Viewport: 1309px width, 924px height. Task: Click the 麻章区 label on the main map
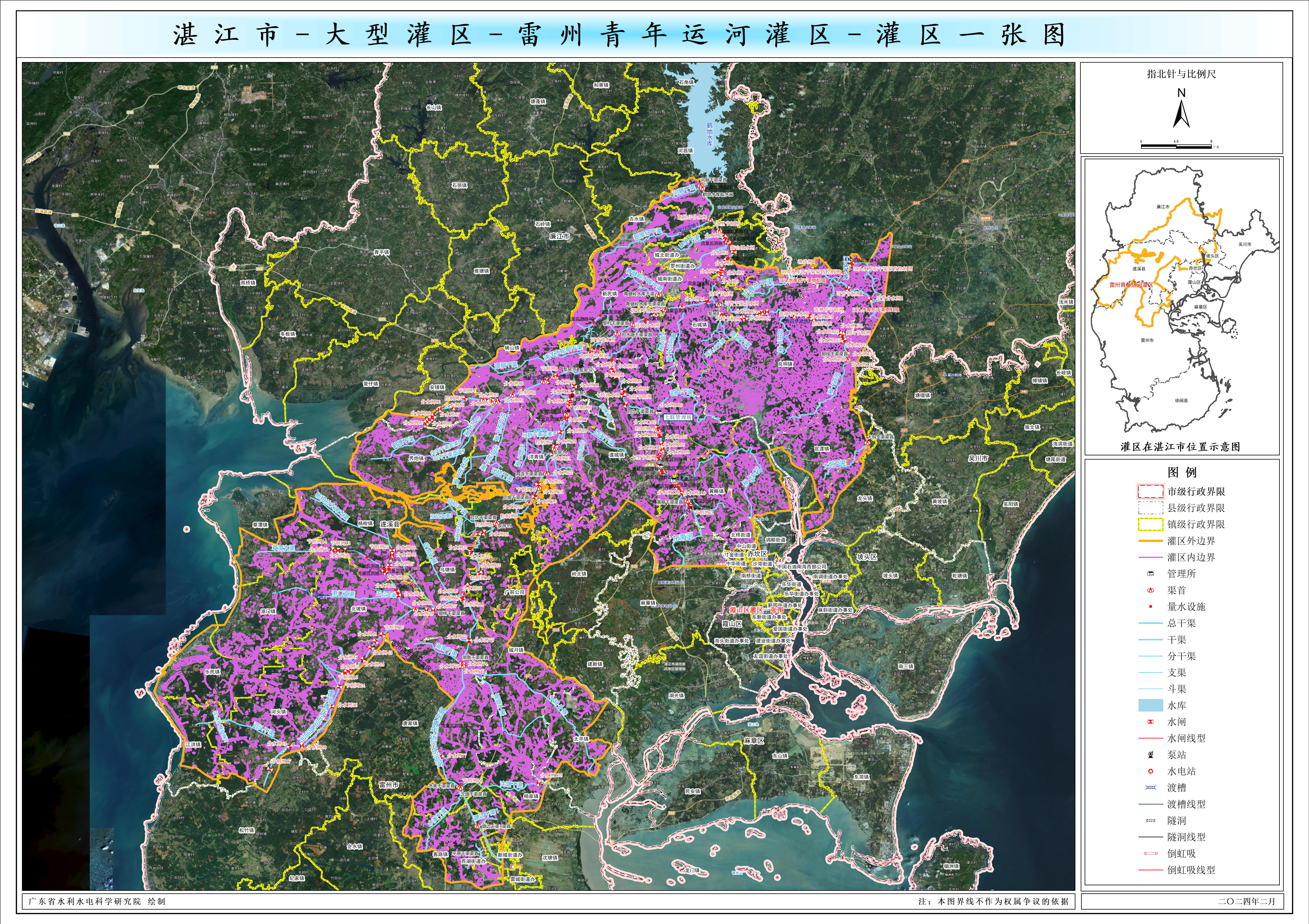(x=754, y=741)
